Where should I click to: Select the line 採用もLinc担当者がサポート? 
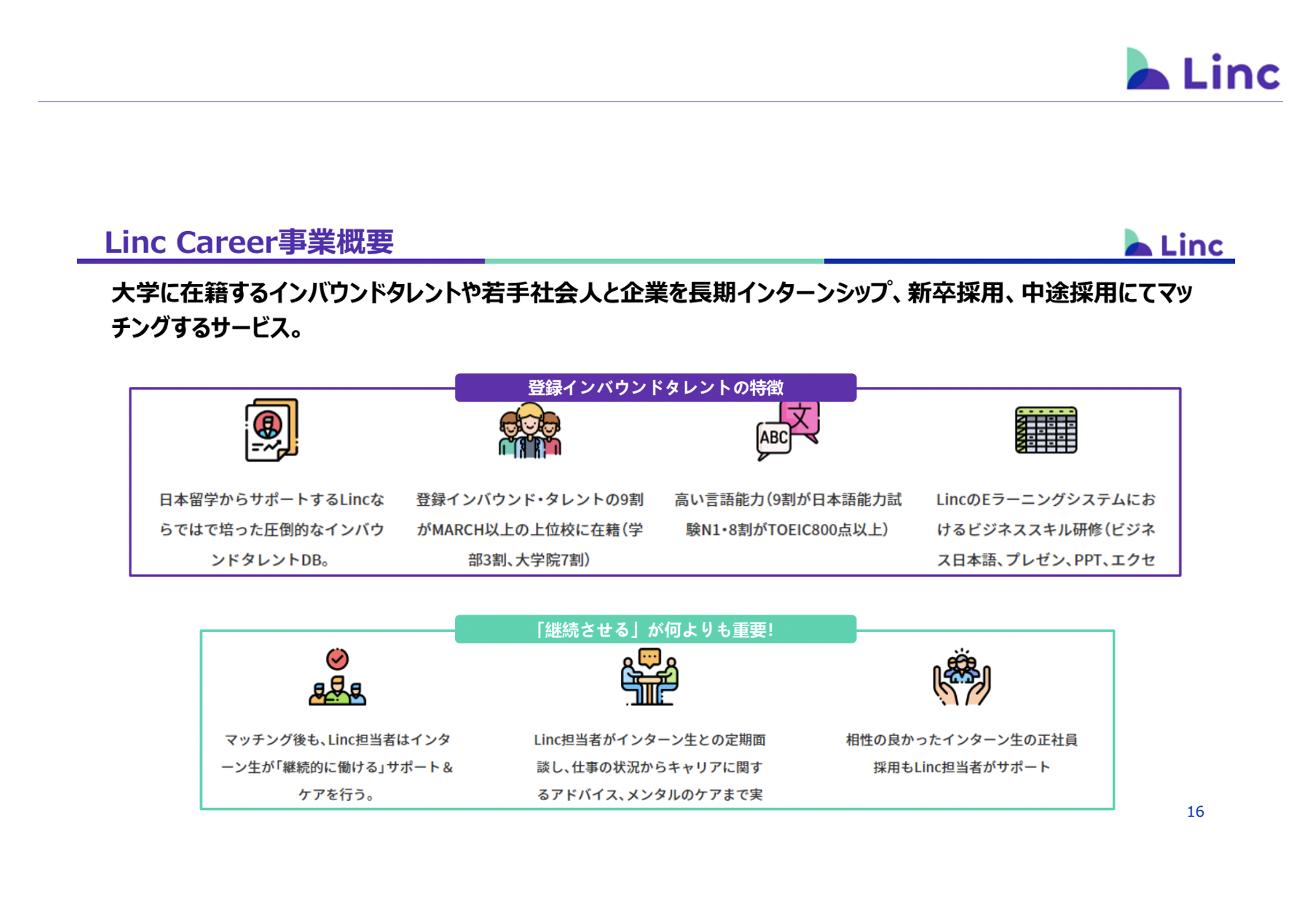[x=961, y=767]
